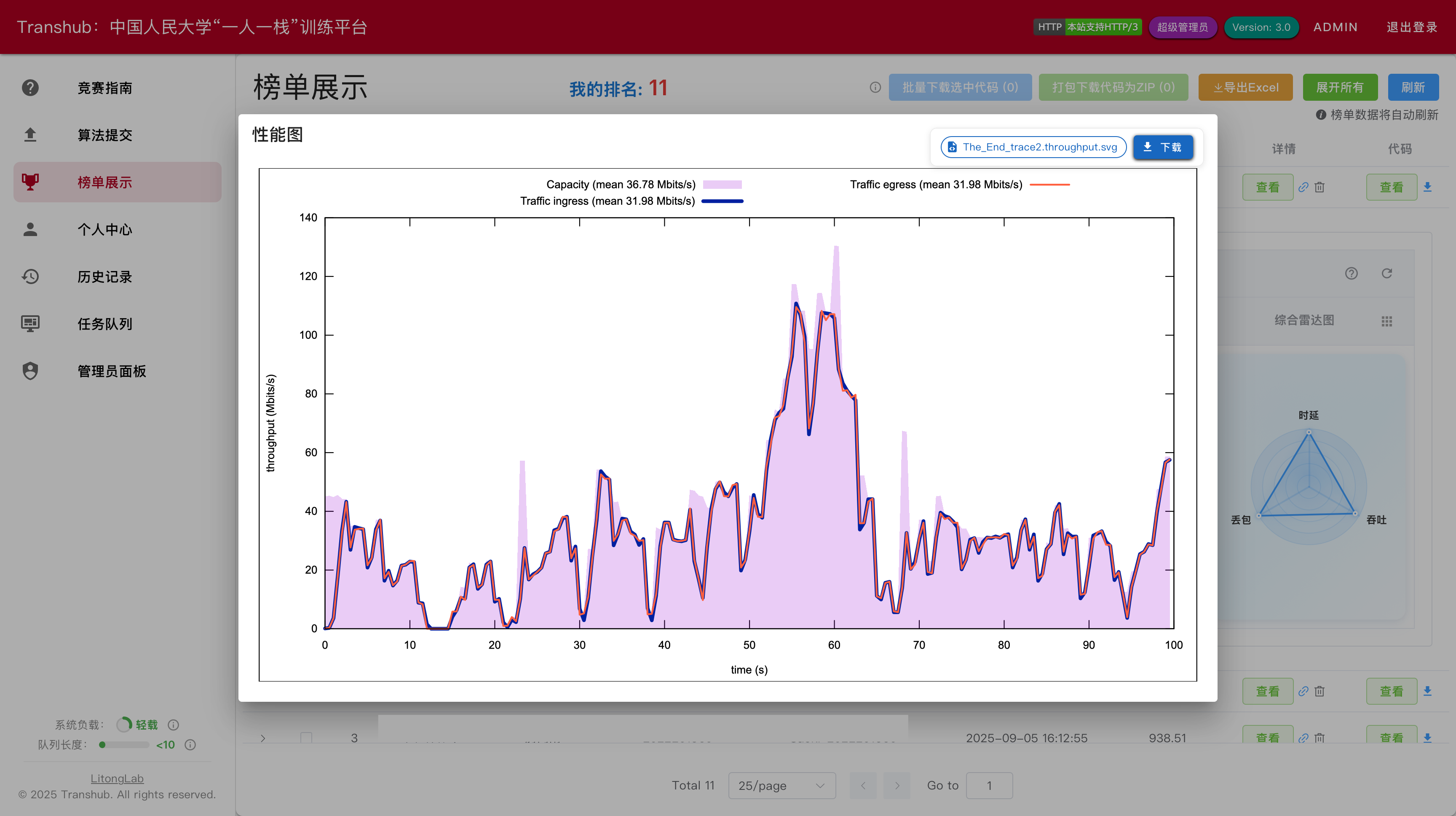Image resolution: width=1456 pixels, height=816 pixels.
Task: Tick the checkbox in row 3
Action: (306, 738)
